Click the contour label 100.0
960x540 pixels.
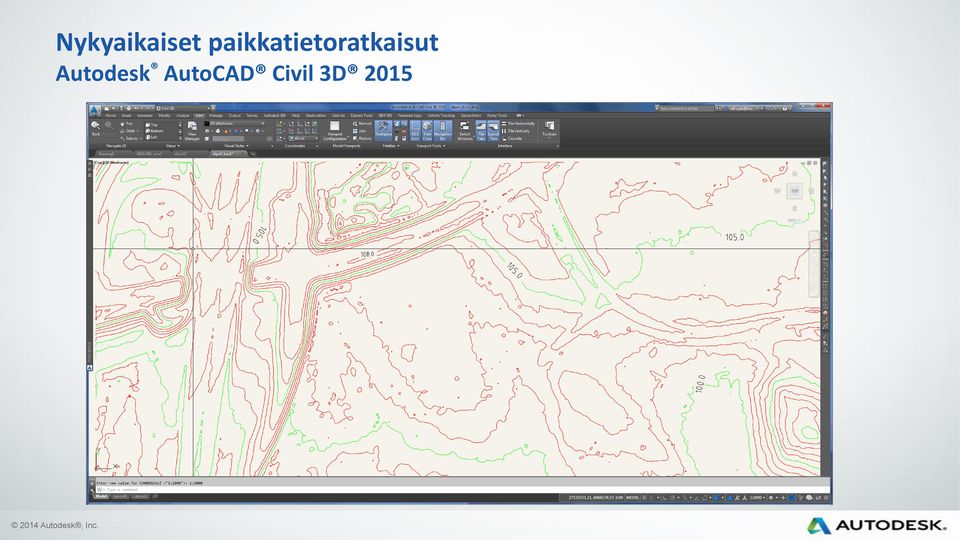tap(700, 384)
